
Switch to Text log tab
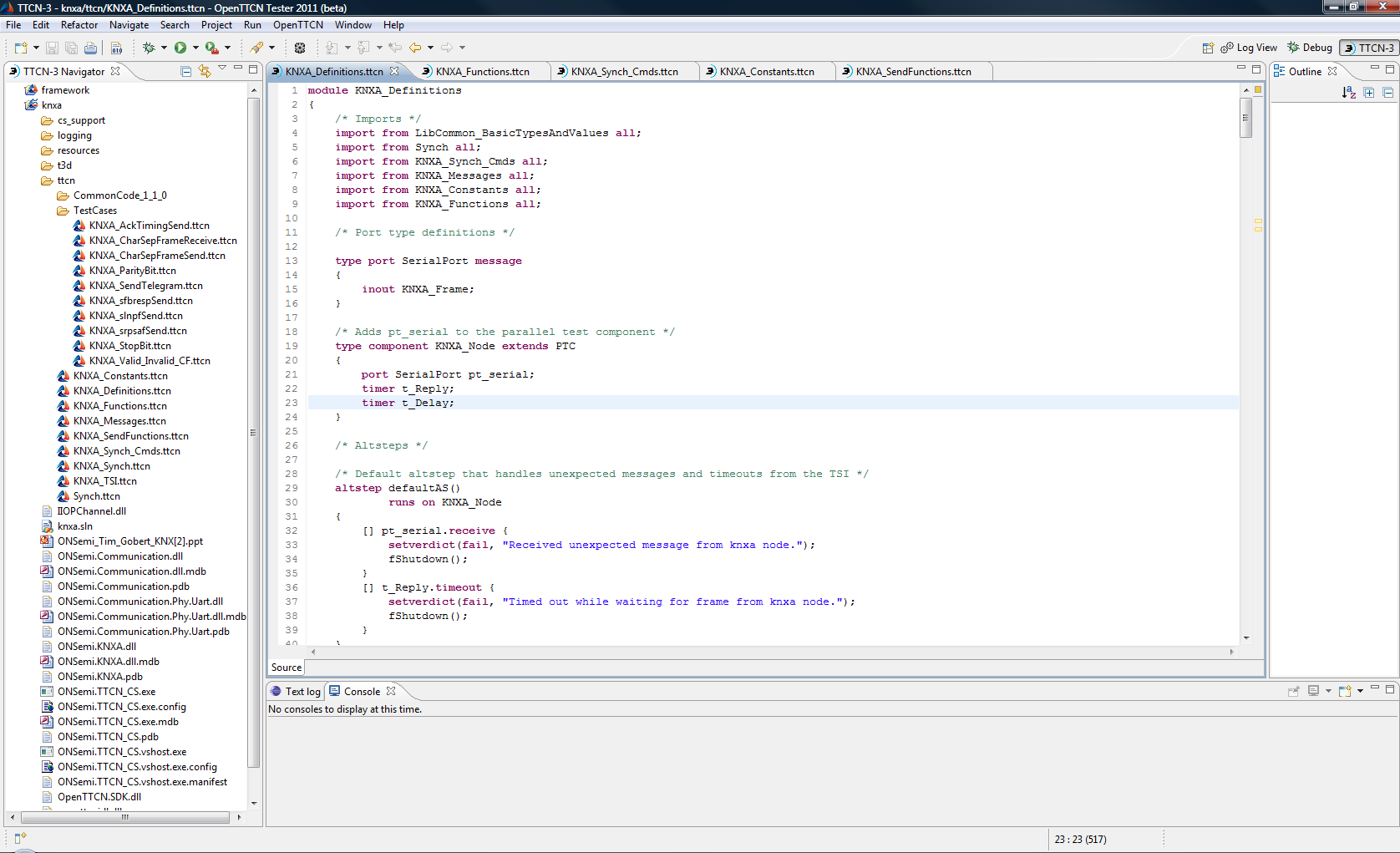(x=297, y=692)
